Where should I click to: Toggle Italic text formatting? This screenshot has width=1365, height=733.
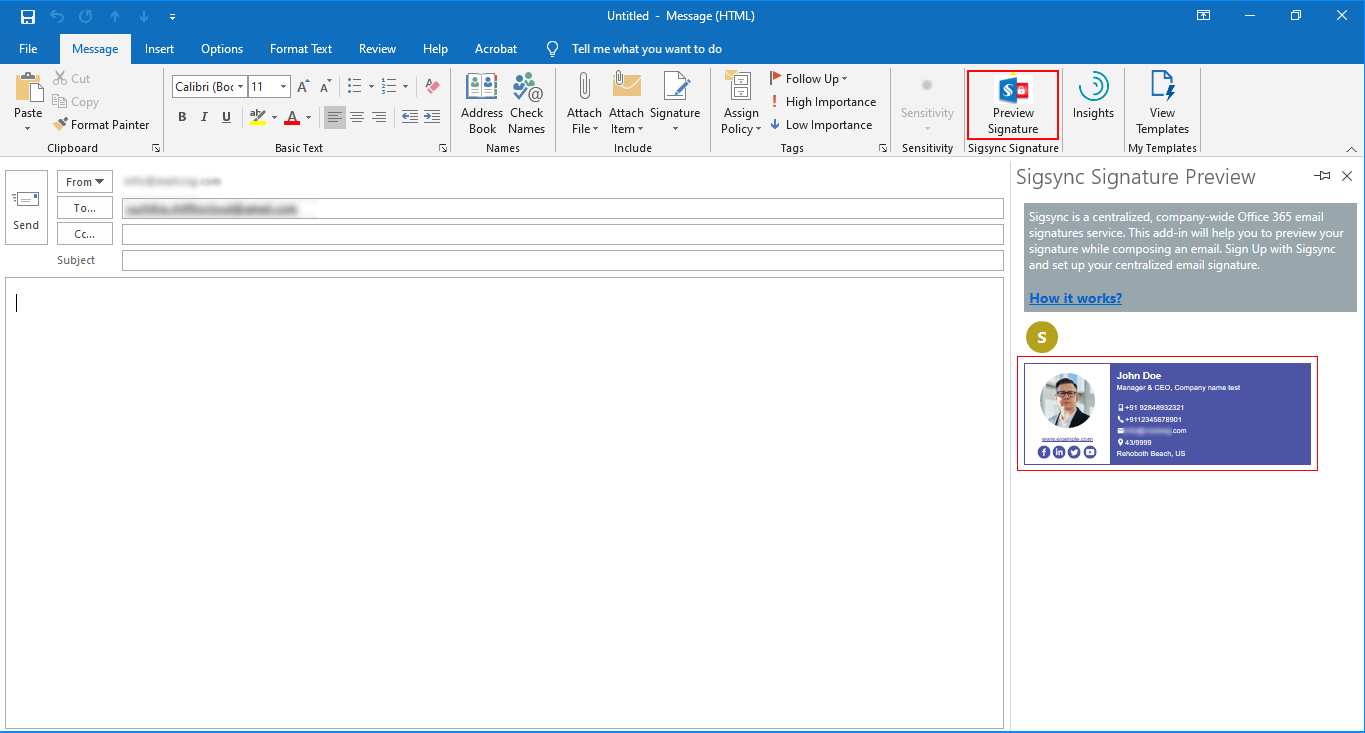point(204,118)
